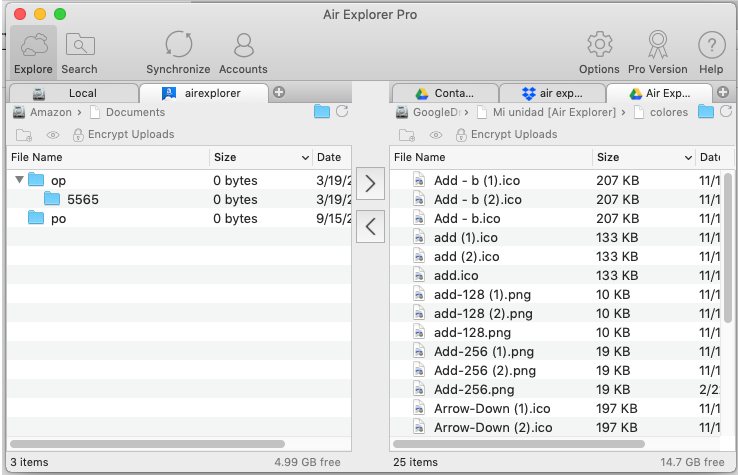
Task: Sort right pane by Date column
Action: tap(710, 157)
